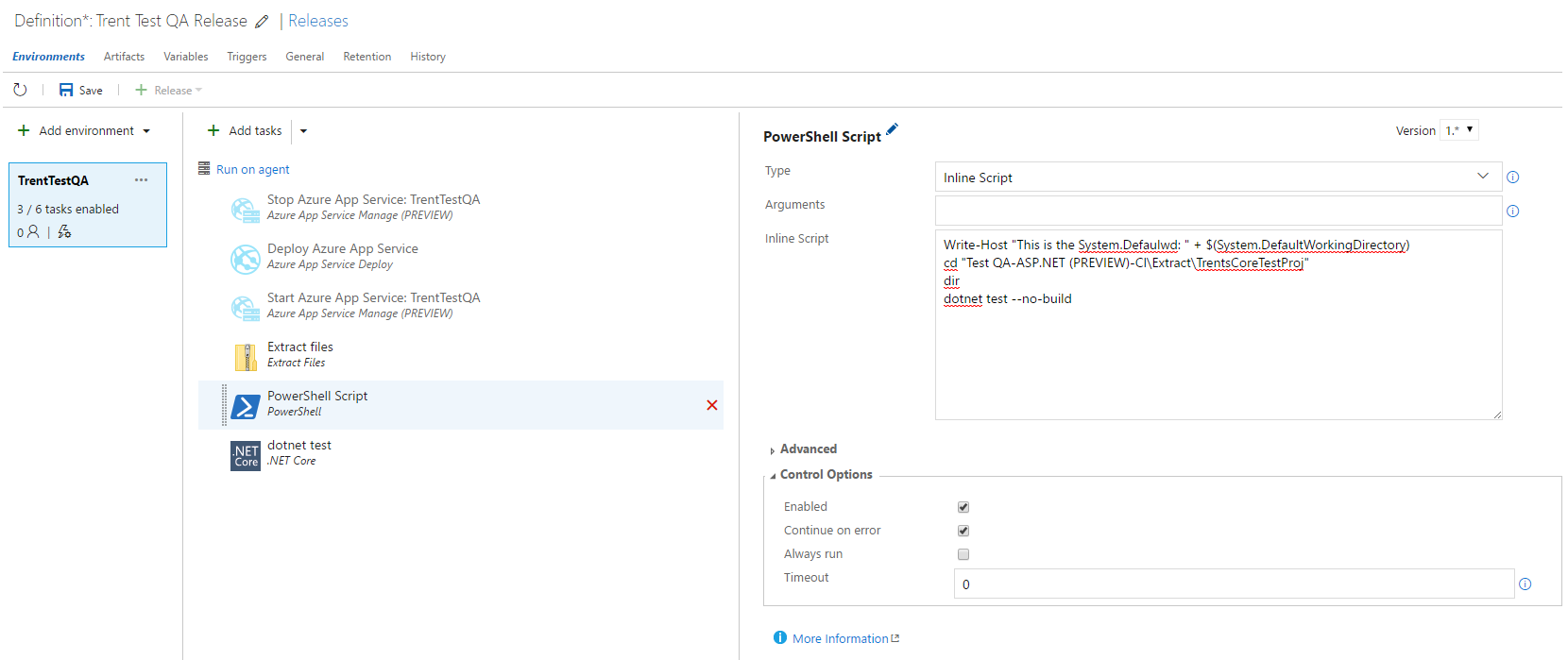Show info for the Arguments field

[1512, 212]
